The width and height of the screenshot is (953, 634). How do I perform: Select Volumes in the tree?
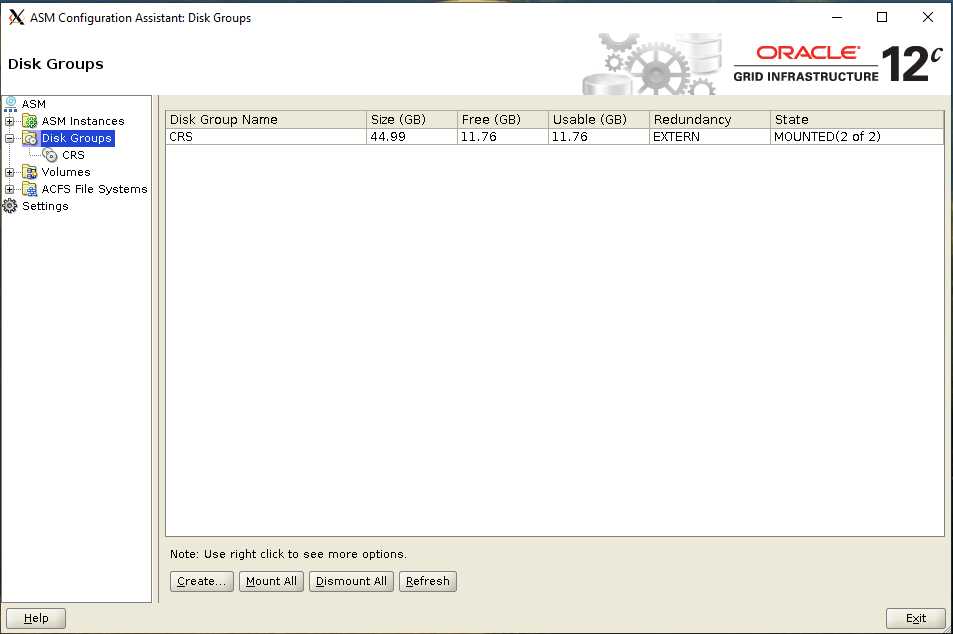[x=66, y=172]
